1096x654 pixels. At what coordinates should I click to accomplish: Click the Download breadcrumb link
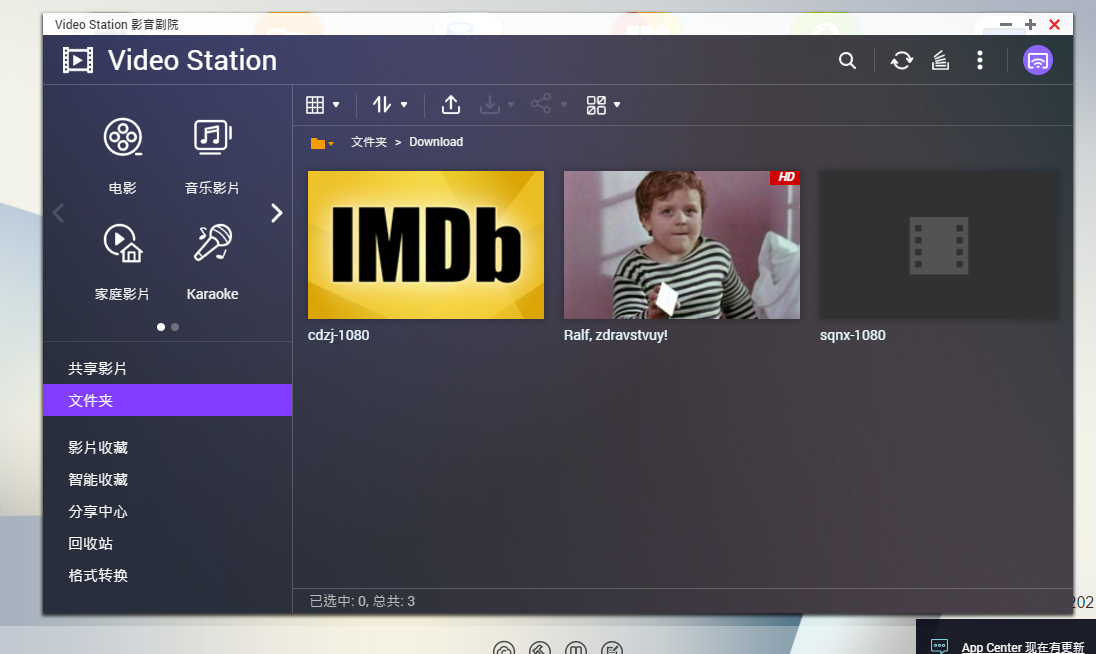pos(436,142)
